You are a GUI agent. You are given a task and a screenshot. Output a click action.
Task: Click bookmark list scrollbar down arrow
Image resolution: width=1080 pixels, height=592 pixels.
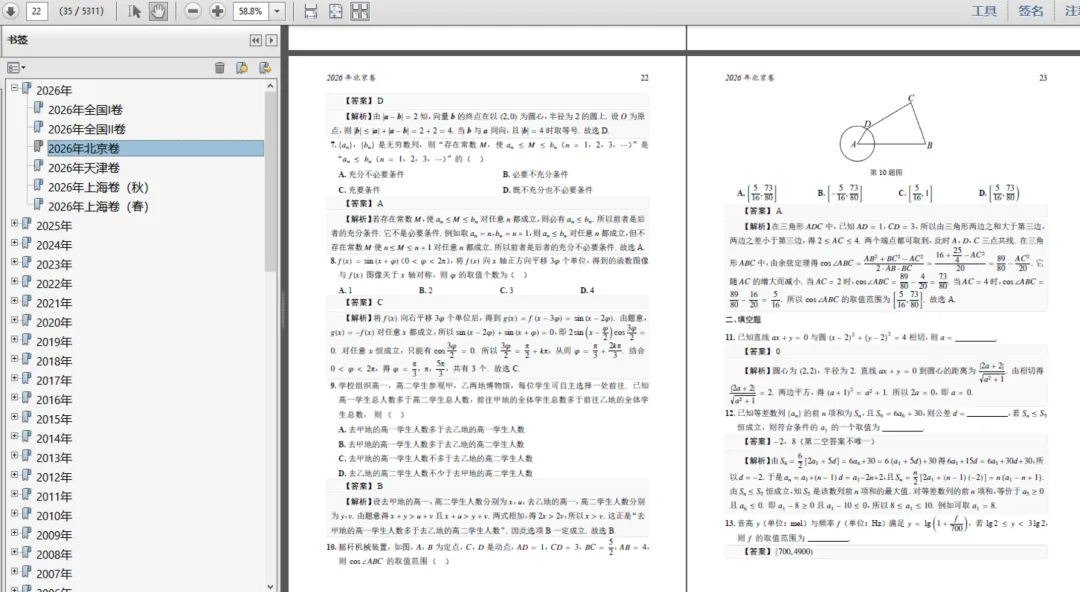click(271, 586)
